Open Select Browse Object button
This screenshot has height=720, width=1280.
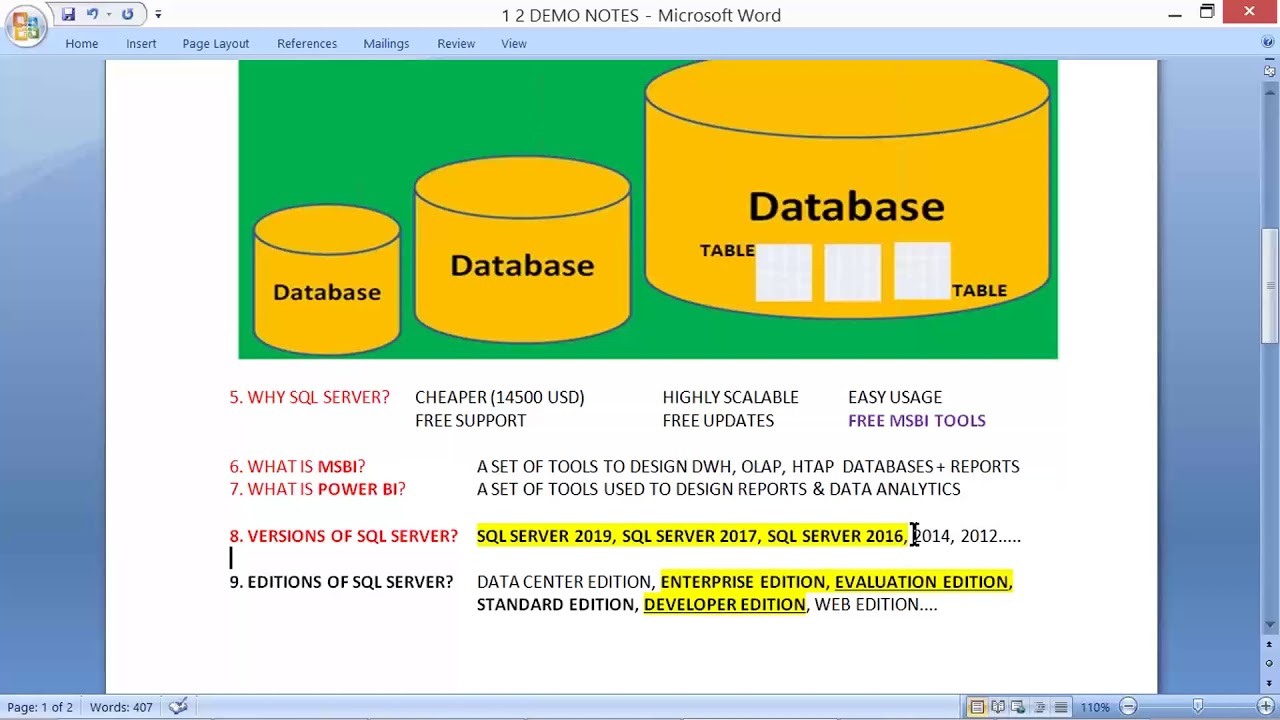[1270, 664]
